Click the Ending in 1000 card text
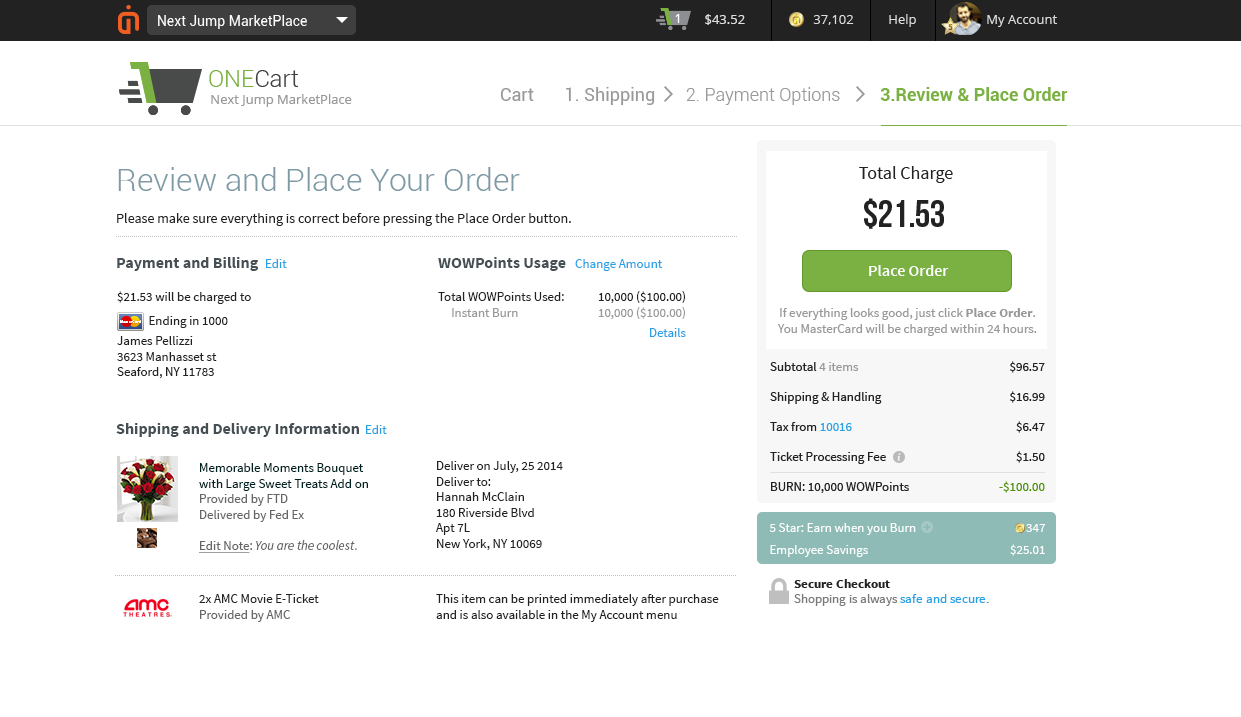The height and width of the screenshot is (717, 1241). [x=188, y=321]
